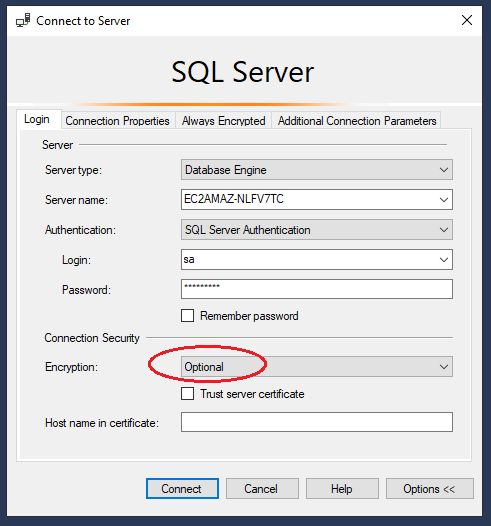Click the Password label
Viewport: 491px width, 526px height.
[86, 290]
